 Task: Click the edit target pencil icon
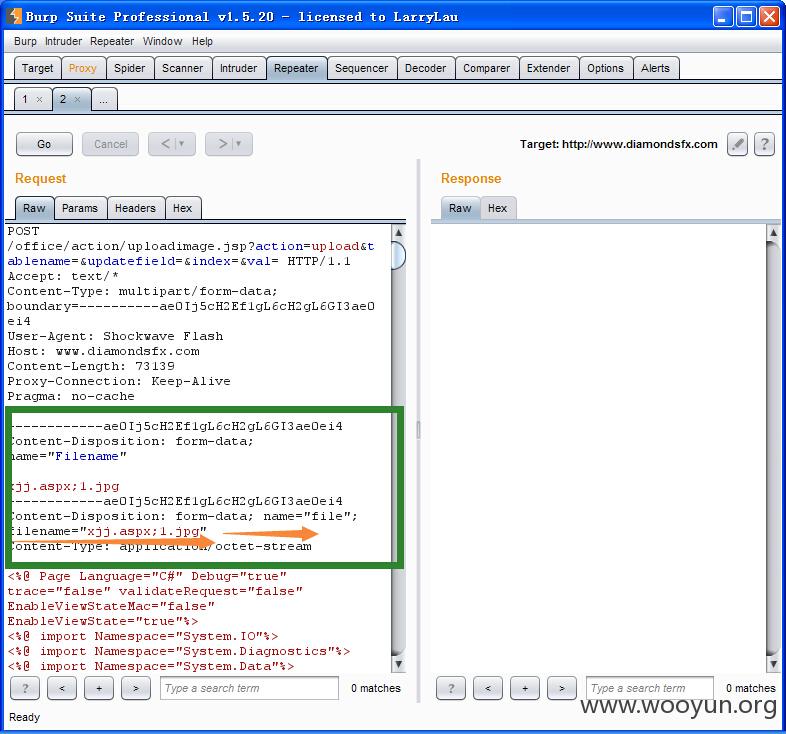(x=737, y=144)
